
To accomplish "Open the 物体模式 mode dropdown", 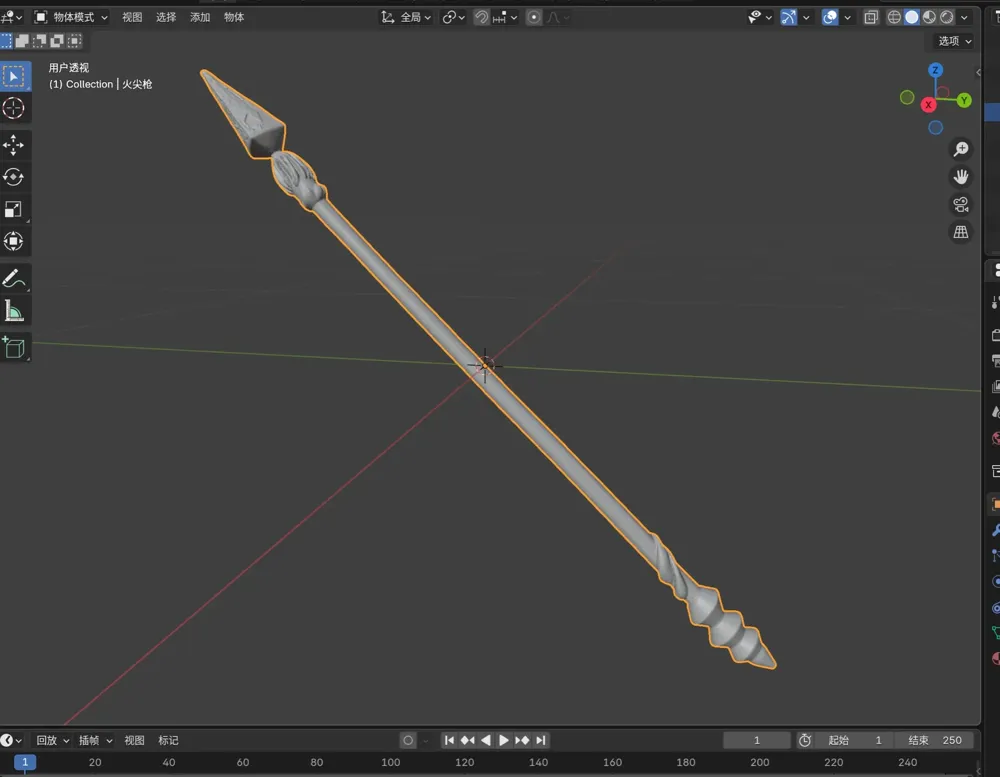I will click(x=71, y=17).
